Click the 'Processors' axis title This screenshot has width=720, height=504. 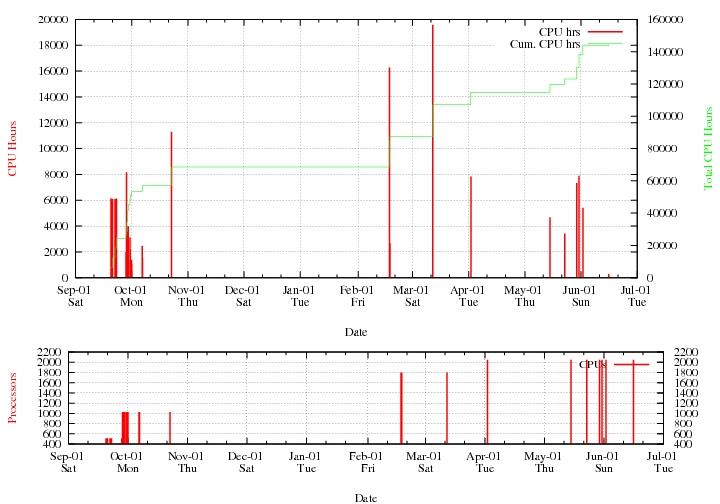[x=12, y=398]
